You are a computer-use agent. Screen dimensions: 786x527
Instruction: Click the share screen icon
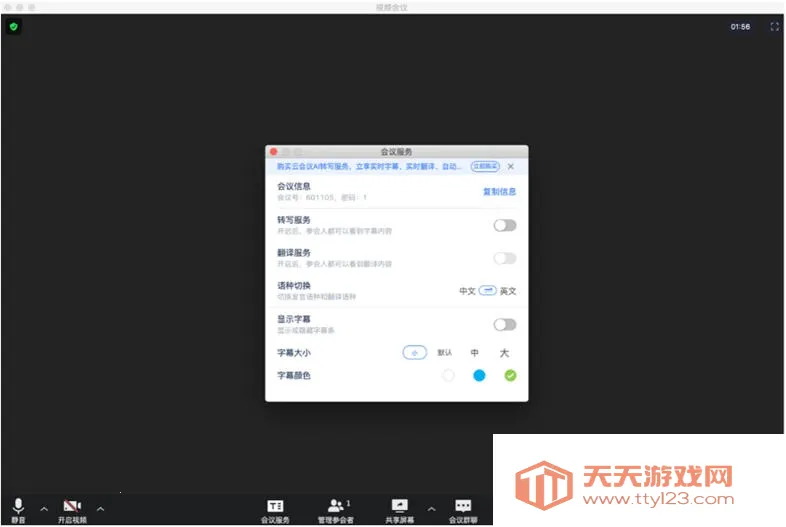400,505
